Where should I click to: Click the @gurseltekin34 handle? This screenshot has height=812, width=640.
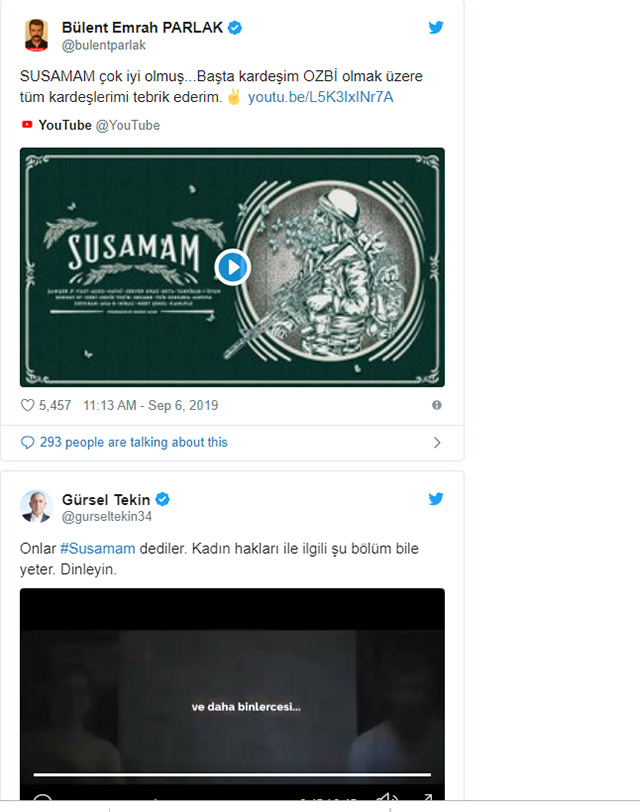coord(108,516)
